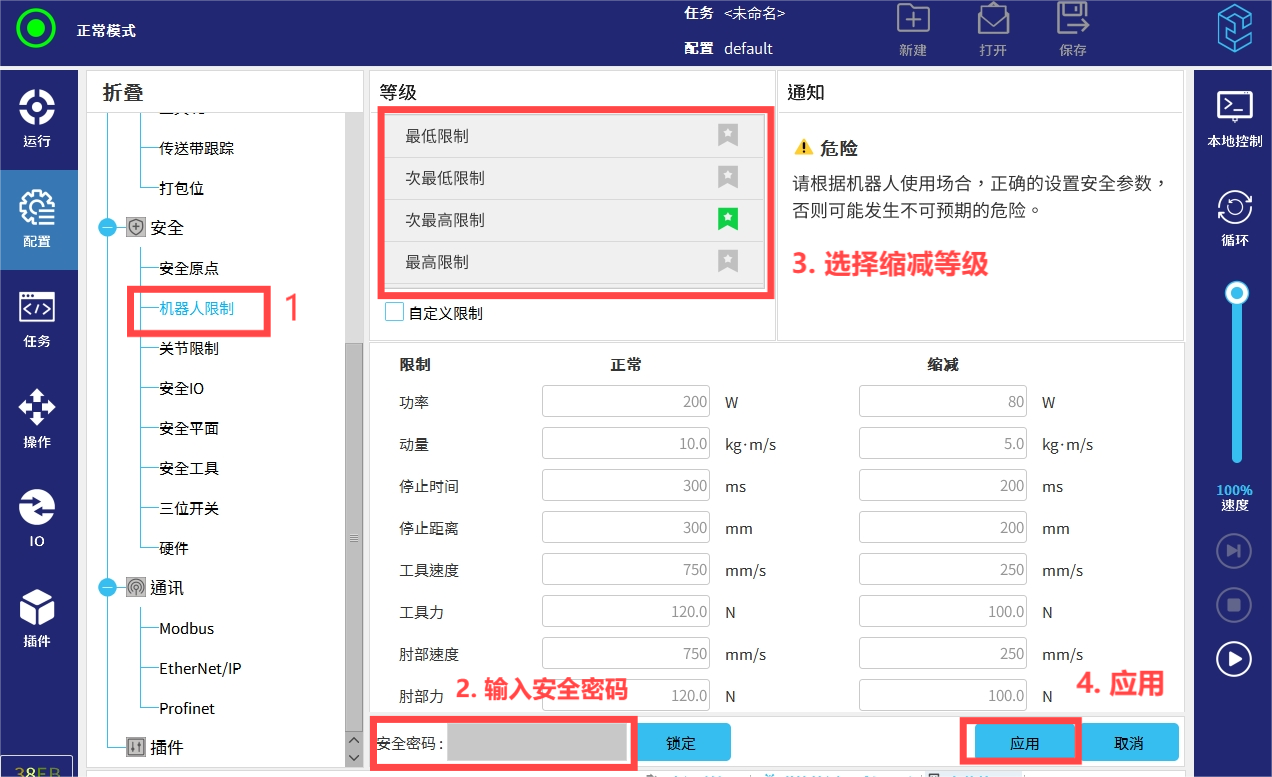
Task: Enable the 自定义限制 checkbox
Action: tap(395, 313)
